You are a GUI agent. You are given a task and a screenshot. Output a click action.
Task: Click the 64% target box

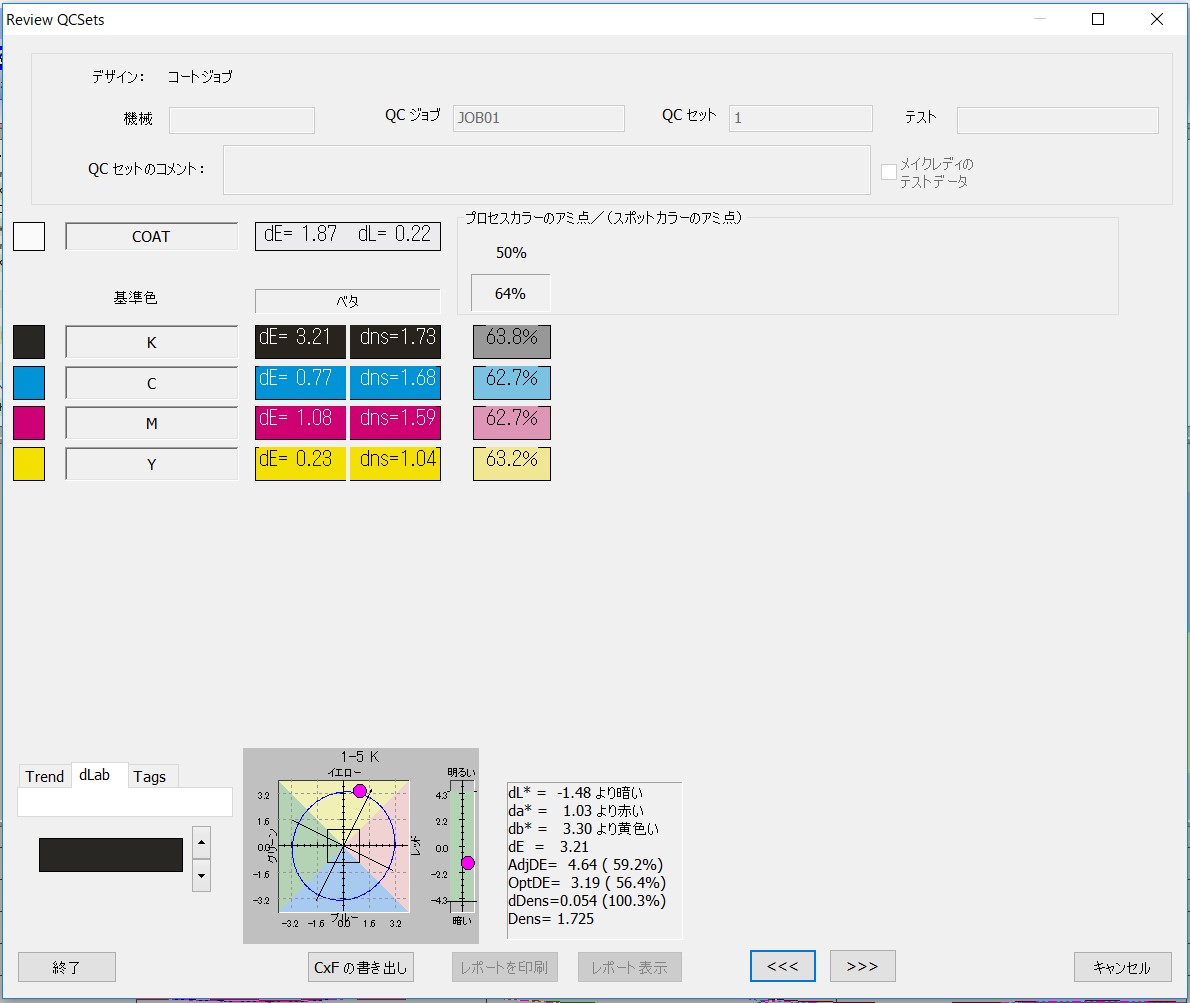(x=510, y=293)
